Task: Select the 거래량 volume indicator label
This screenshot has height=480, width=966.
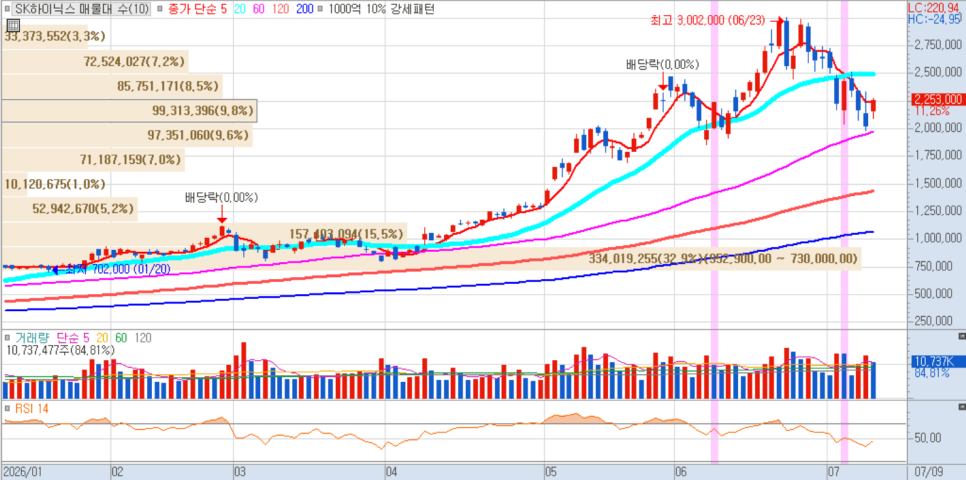Action: pos(33,338)
